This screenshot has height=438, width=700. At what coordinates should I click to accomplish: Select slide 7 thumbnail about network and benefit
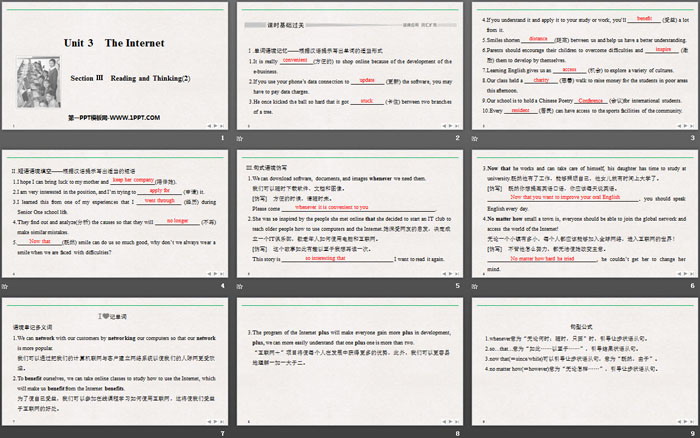pos(115,361)
